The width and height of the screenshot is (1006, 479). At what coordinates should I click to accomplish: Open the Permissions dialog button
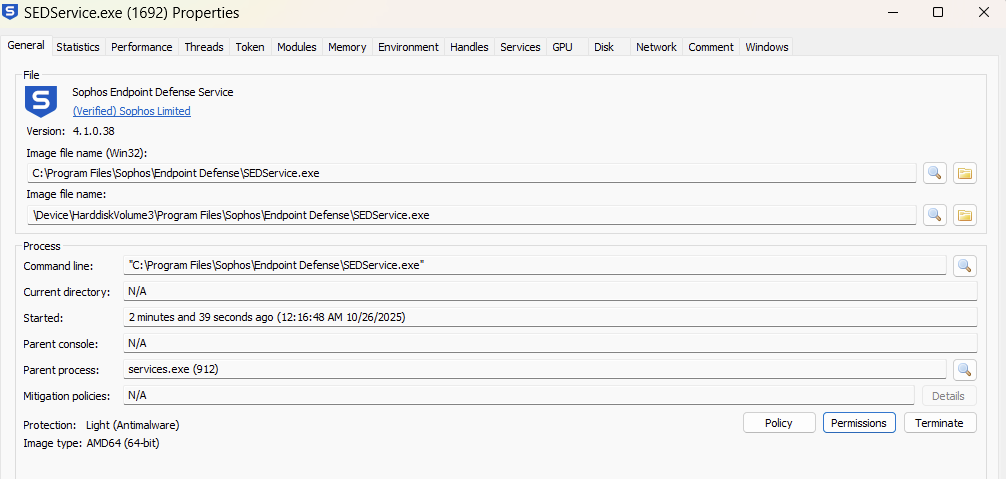click(859, 423)
